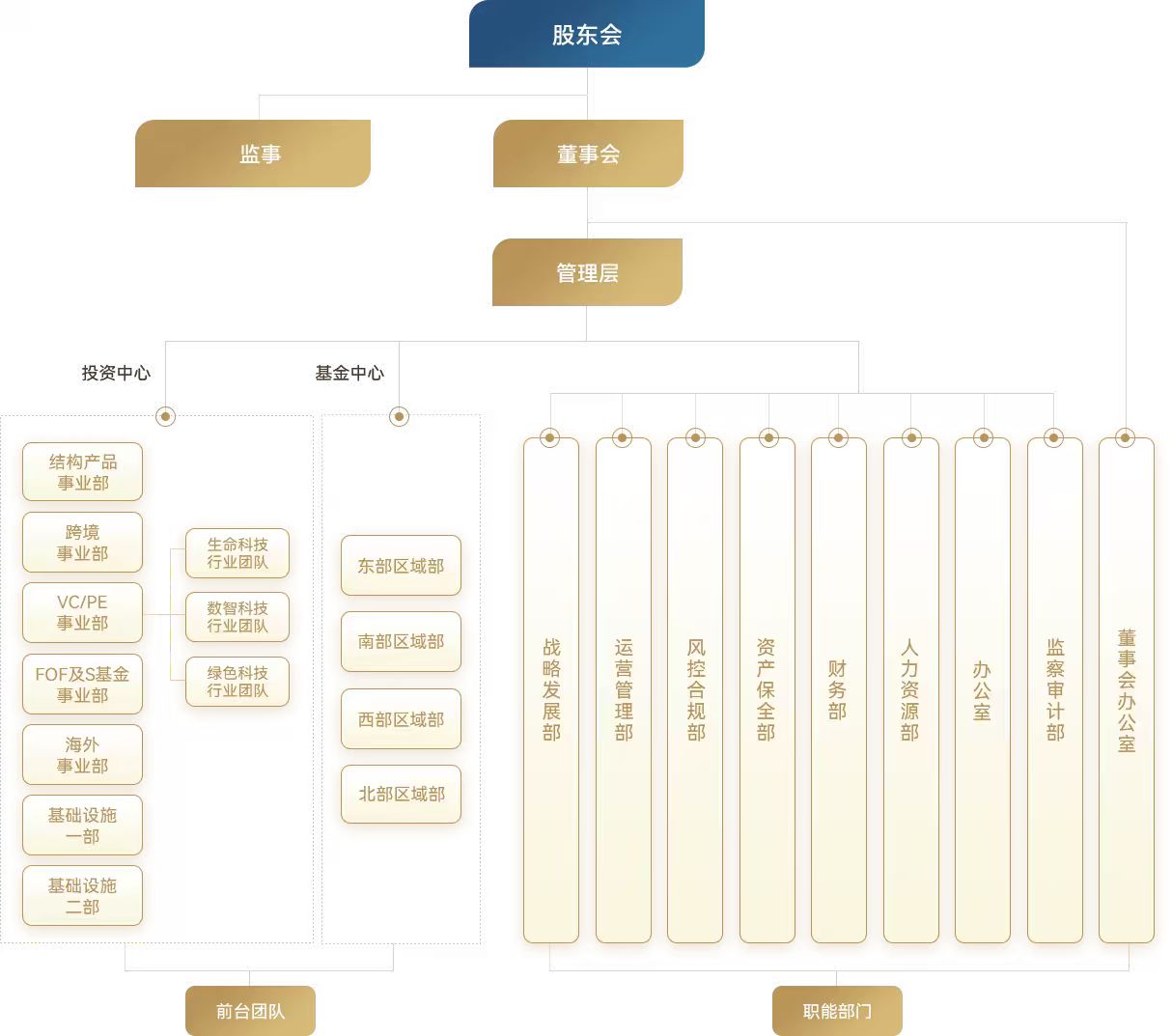The height and width of the screenshot is (1036, 1172).
Task: Click the circle marker under 投资中心
Action: (x=166, y=416)
